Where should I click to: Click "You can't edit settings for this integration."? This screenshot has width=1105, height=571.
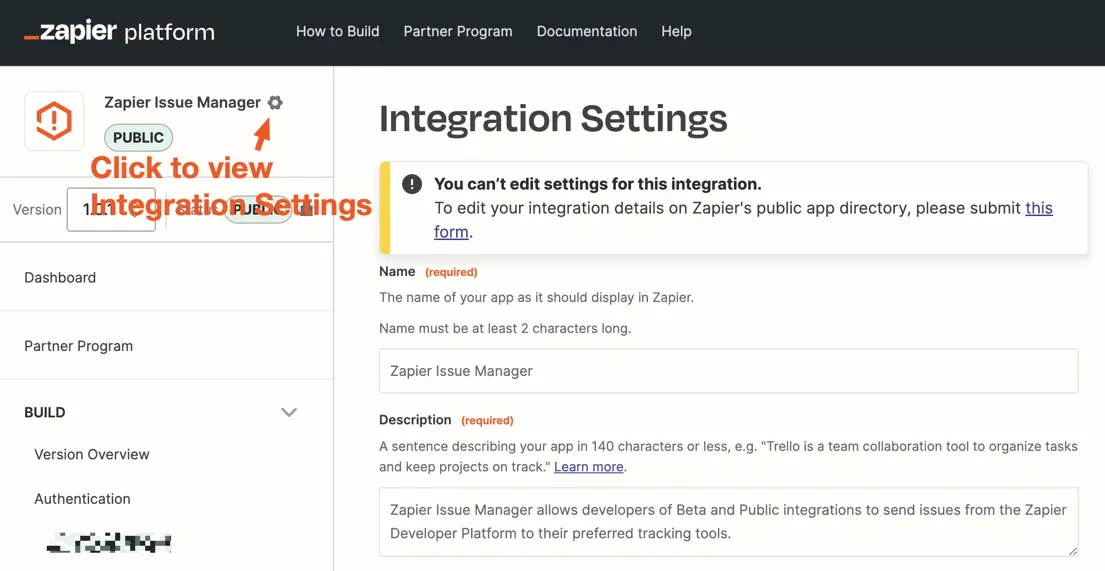coord(598,184)
